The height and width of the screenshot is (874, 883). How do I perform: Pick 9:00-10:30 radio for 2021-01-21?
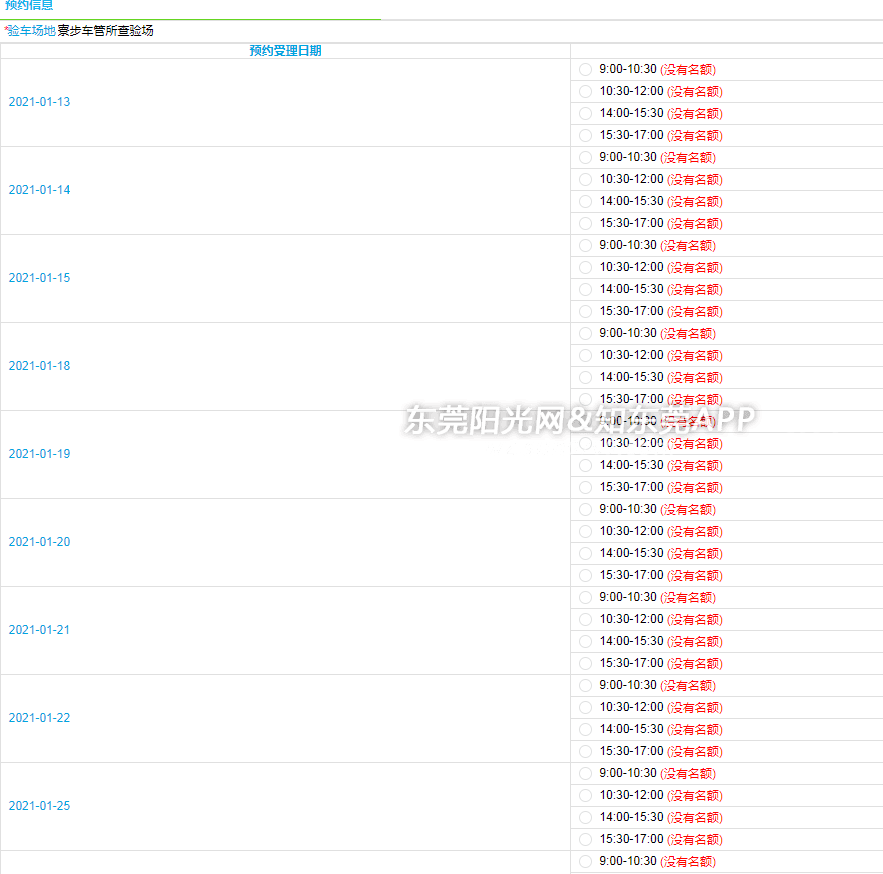click(586, 598)
